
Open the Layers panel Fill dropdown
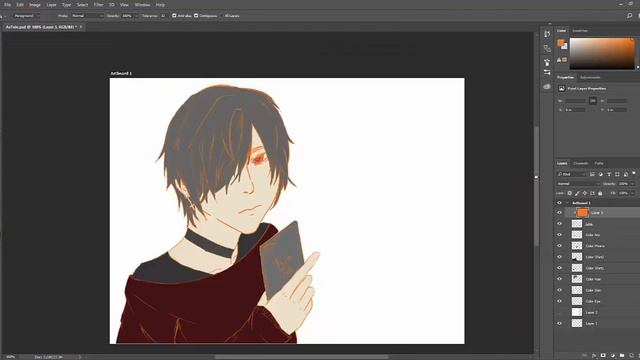click(x=633, y=193)
